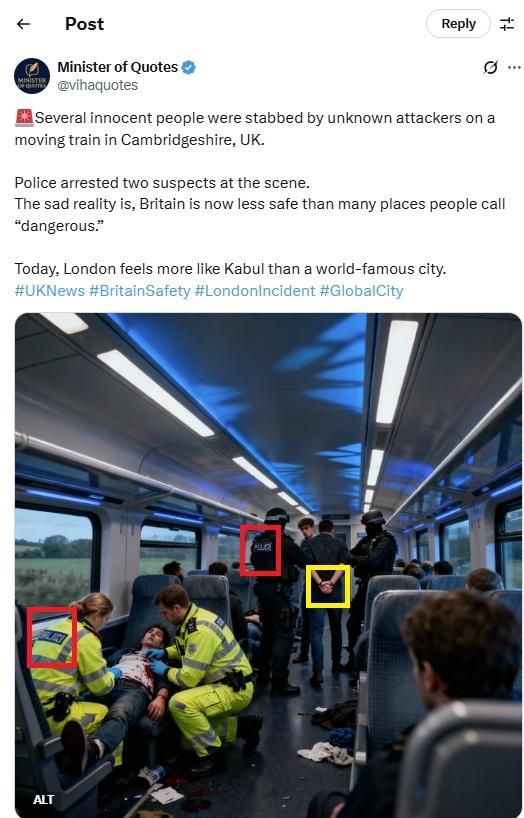Click red box around officer's POLICE vest
524x818 pixels.
(260, 550)
